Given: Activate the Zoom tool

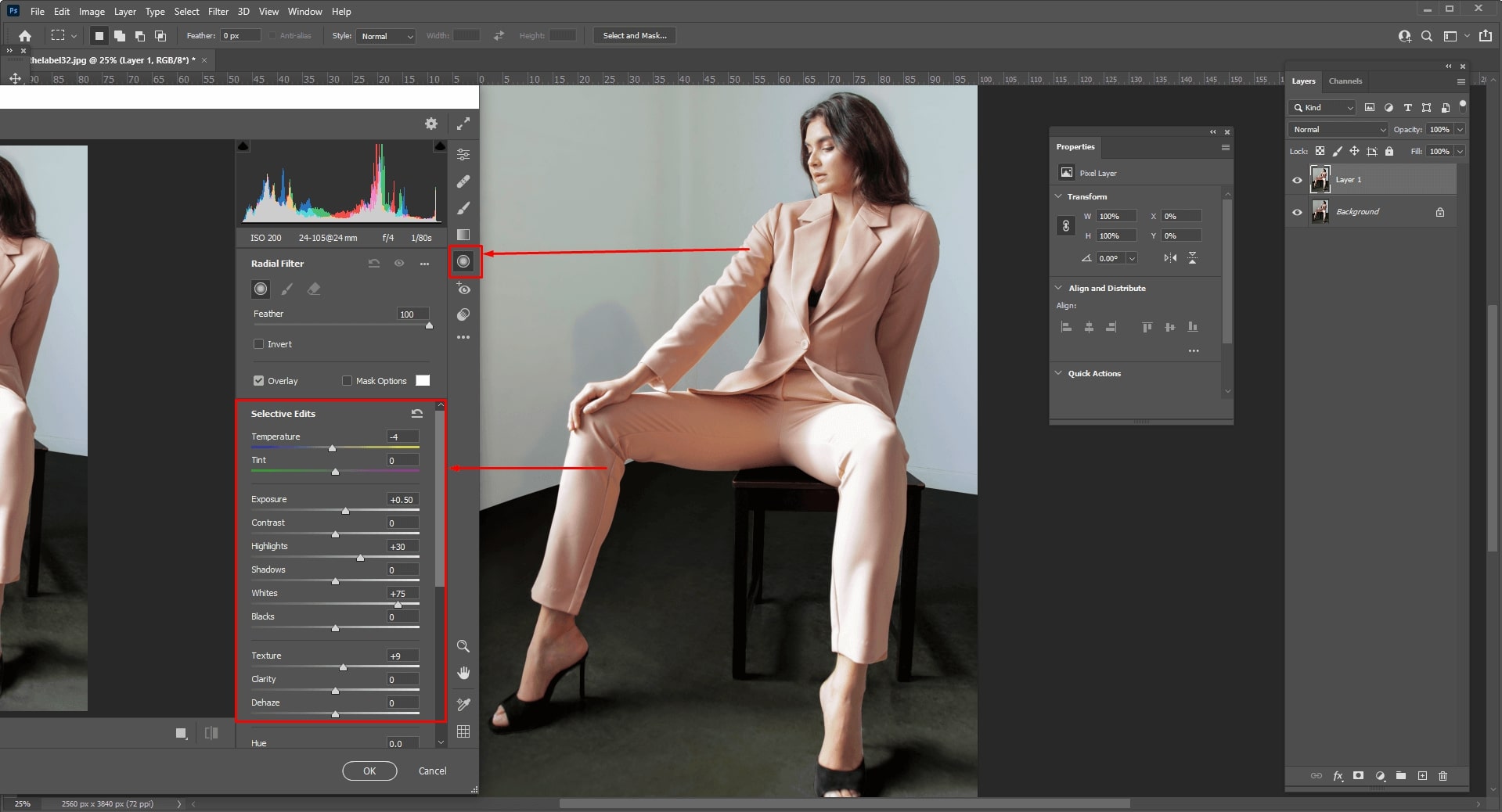Looking at the screenshot, I should pyautogui.click(x=463, y=647).
